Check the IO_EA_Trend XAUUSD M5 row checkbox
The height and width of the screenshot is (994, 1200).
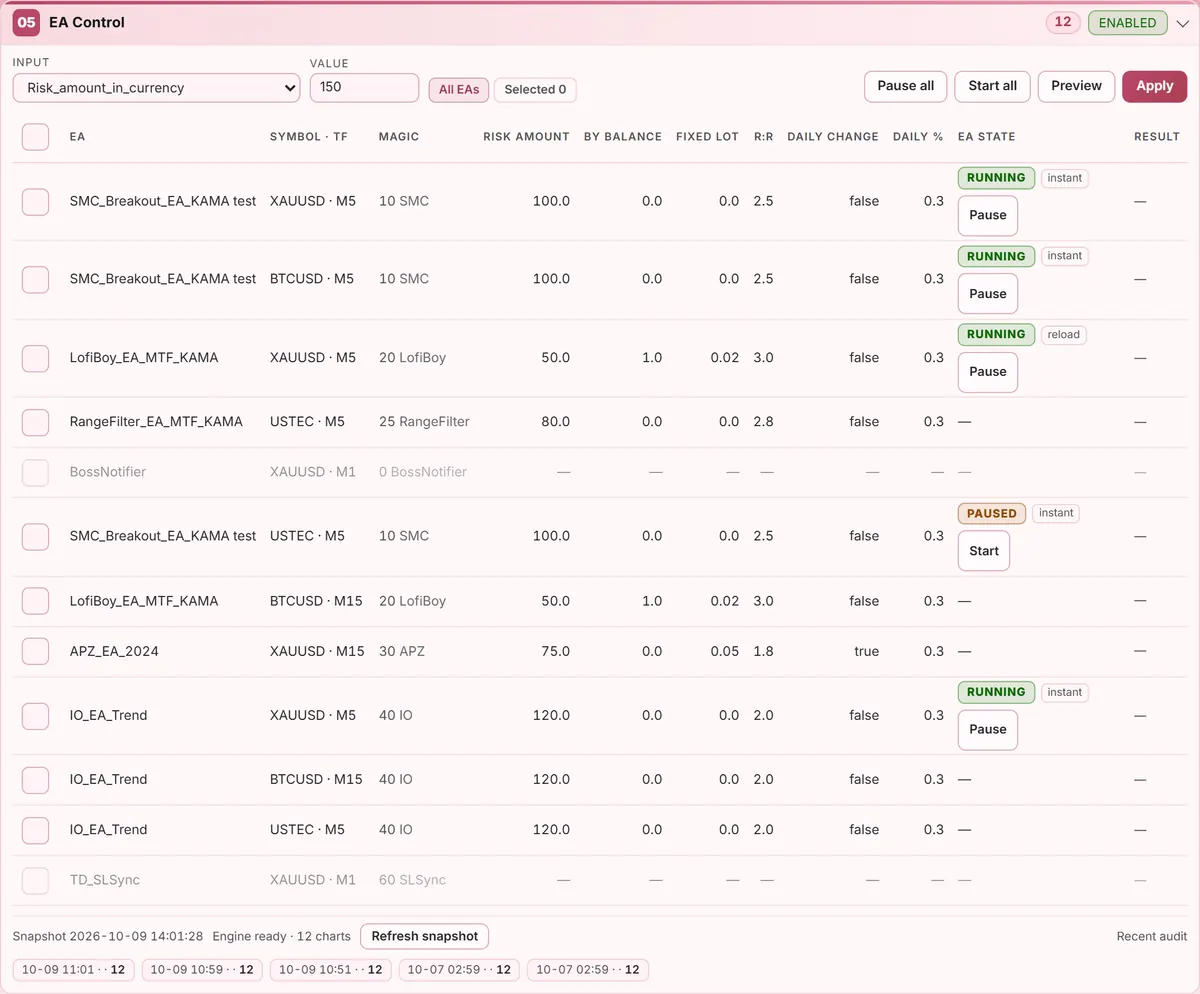click(x=35, y=715)
